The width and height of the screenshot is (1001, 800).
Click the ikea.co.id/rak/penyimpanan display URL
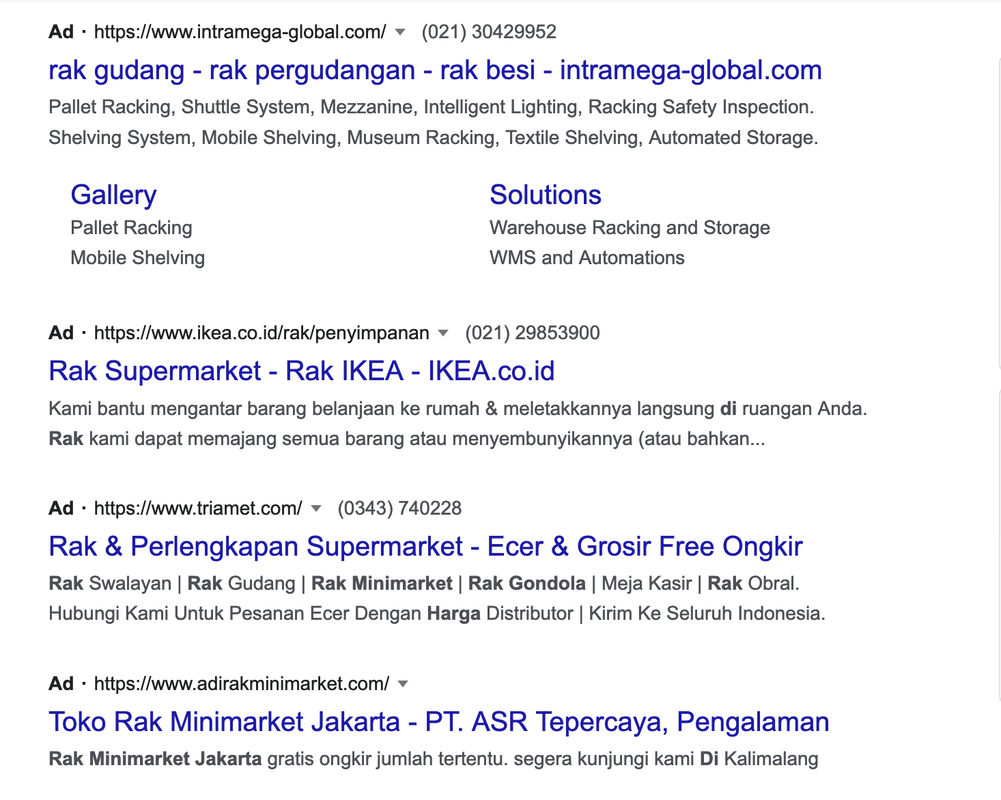click(261, 333)
